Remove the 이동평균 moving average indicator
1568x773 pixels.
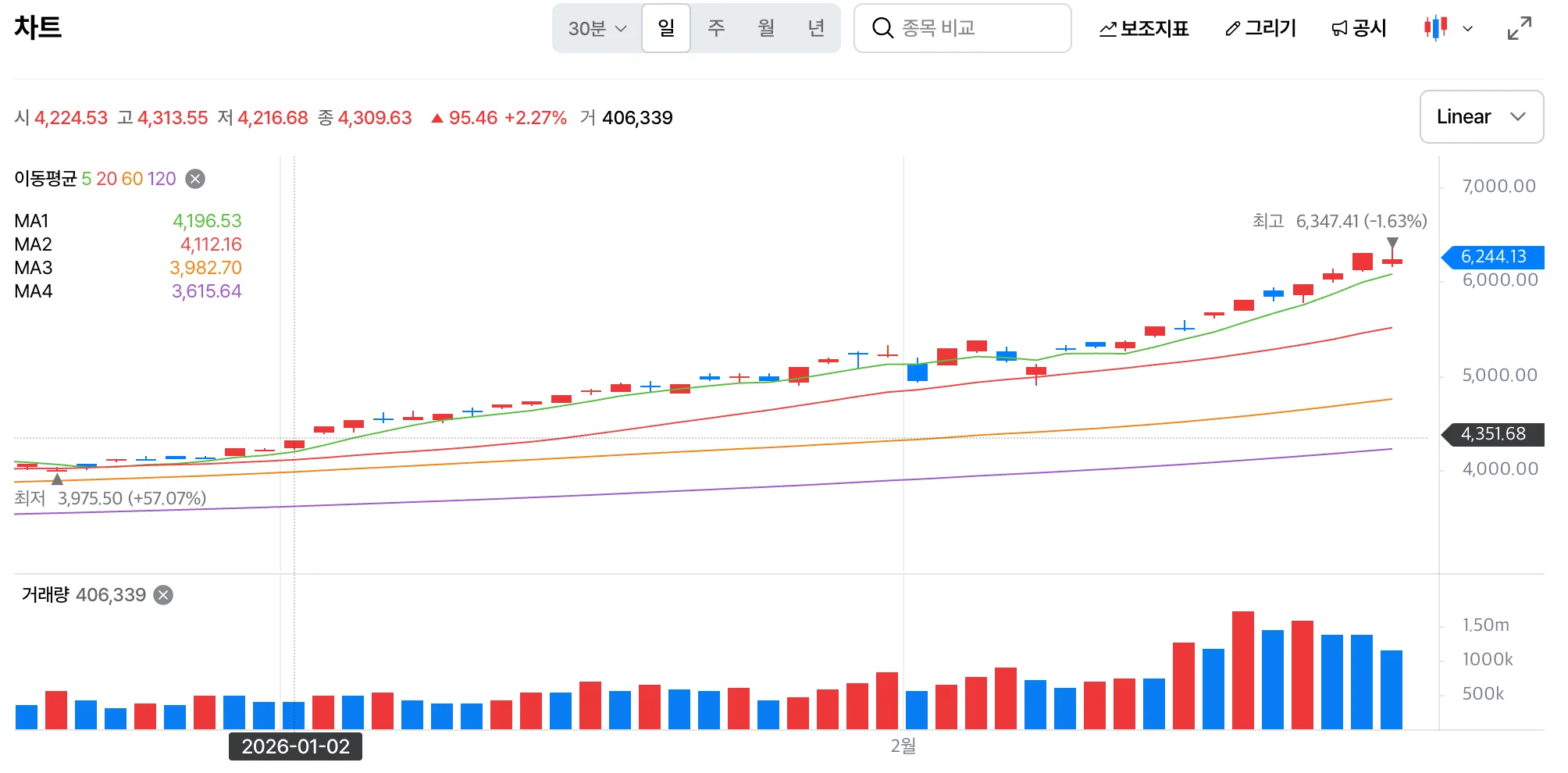point(195,179)
